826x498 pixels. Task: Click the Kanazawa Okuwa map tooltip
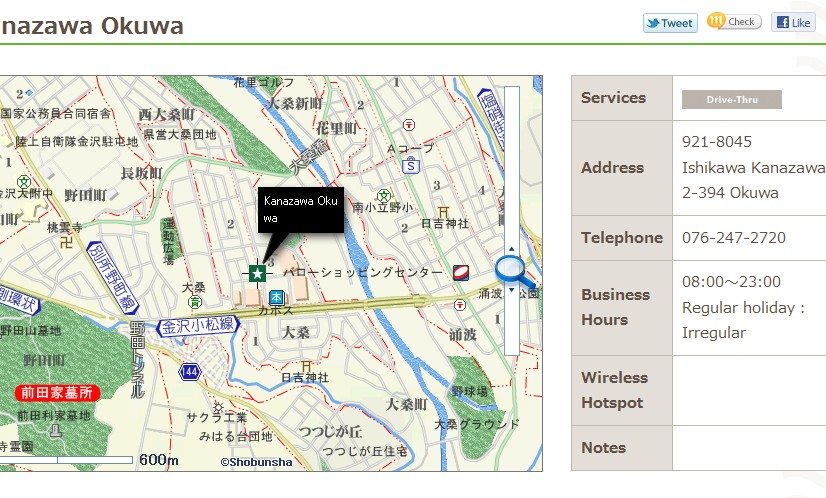click(x=301, y=210)
